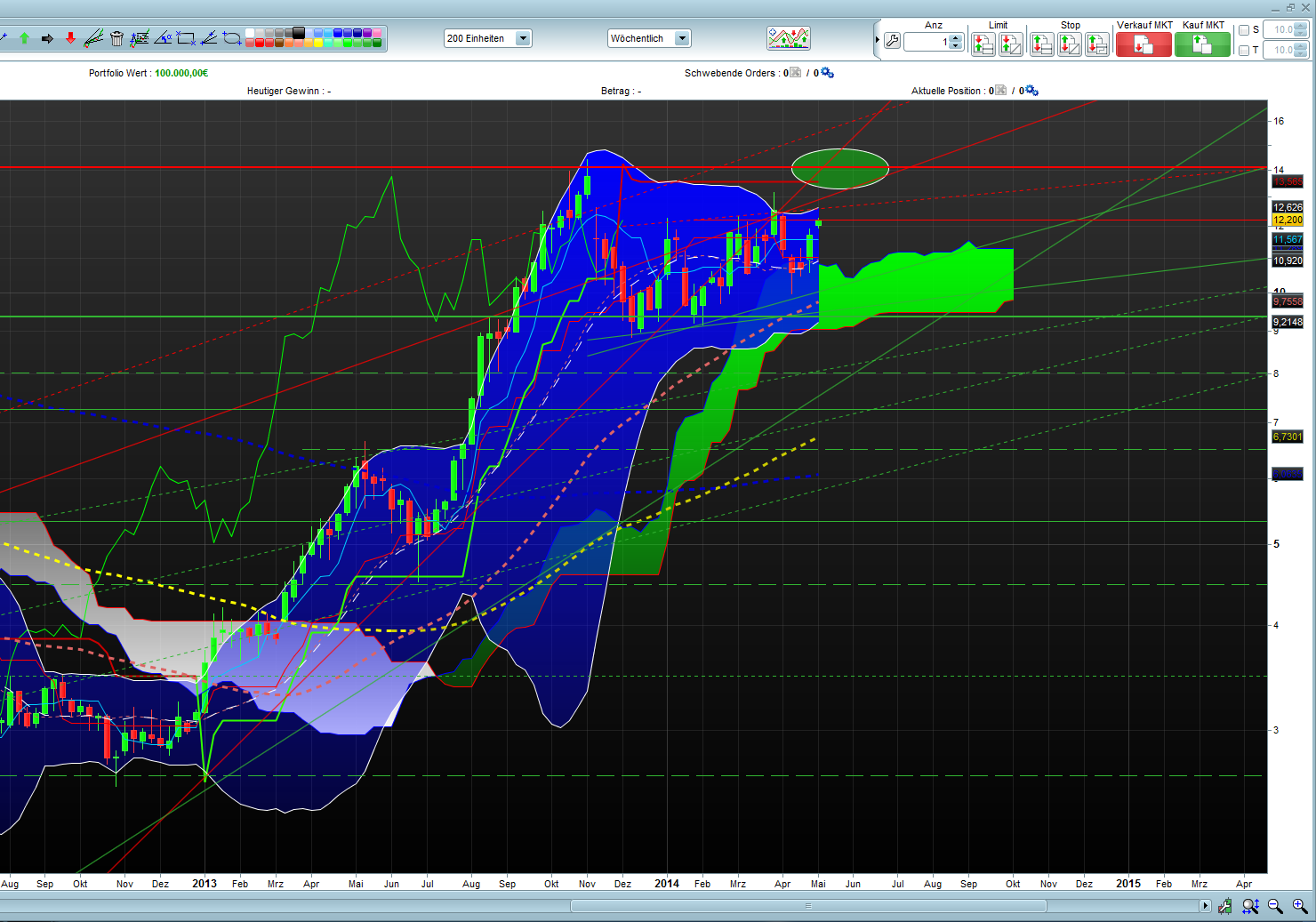Open the gear beside Schwebende Orders
1316x922 pixels.
click(x=827, y=73)
